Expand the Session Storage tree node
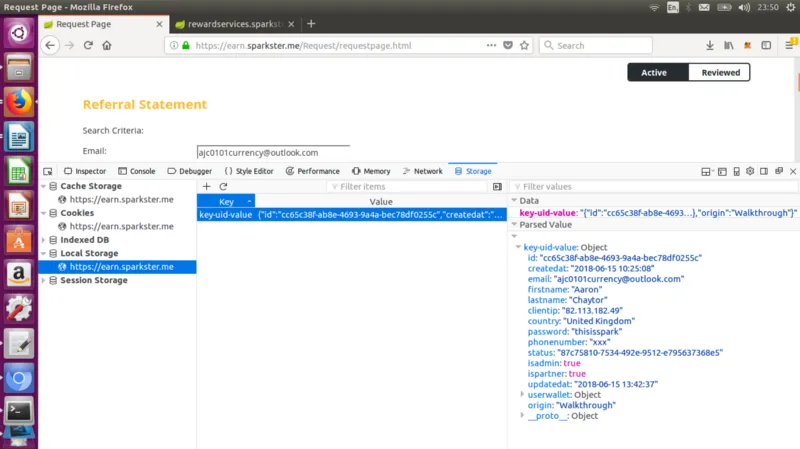800x449 pixels. click(x=43, y=280)
